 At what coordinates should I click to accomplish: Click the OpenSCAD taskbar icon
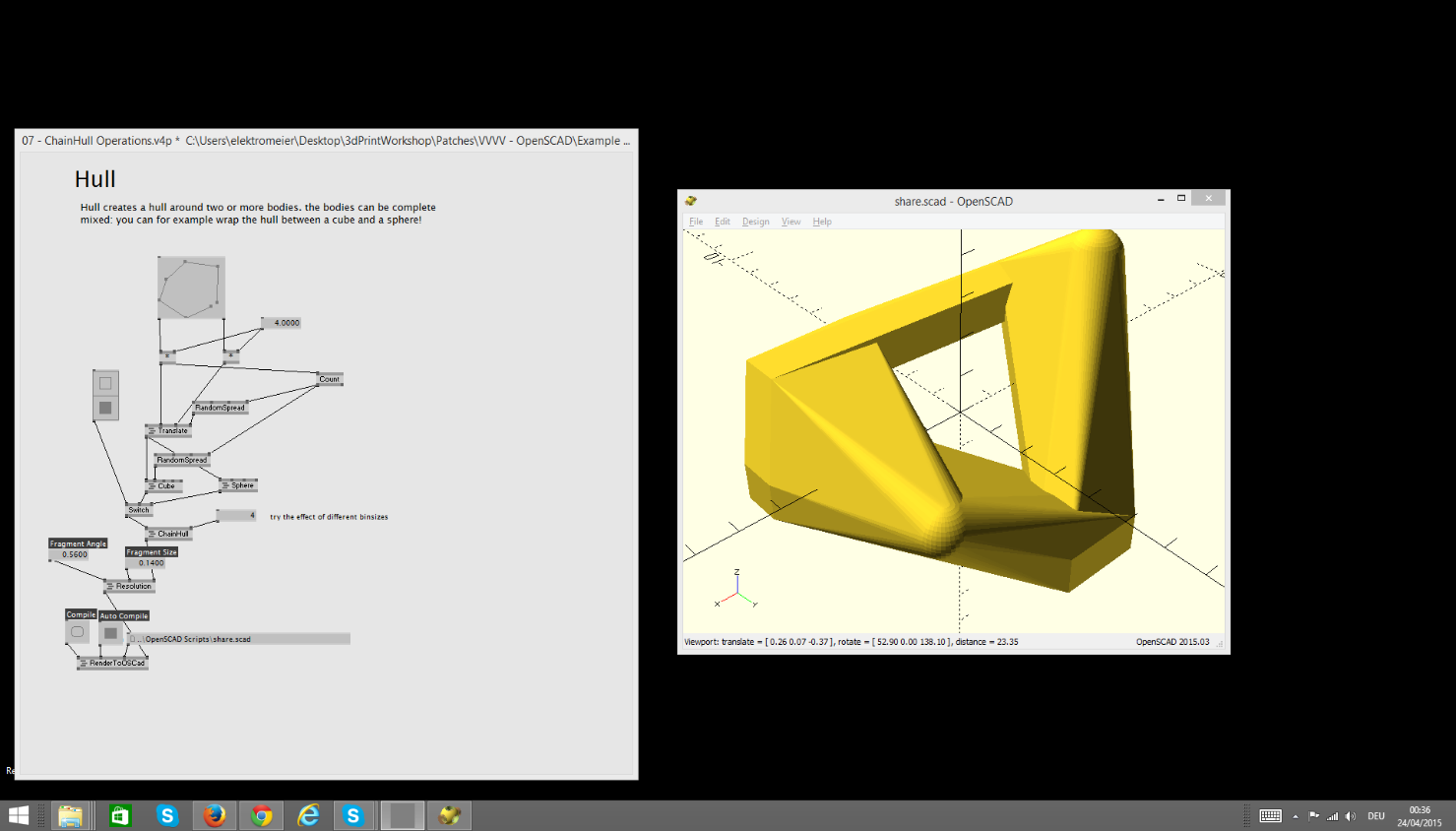pyautogui.click(x=450, y=815)
